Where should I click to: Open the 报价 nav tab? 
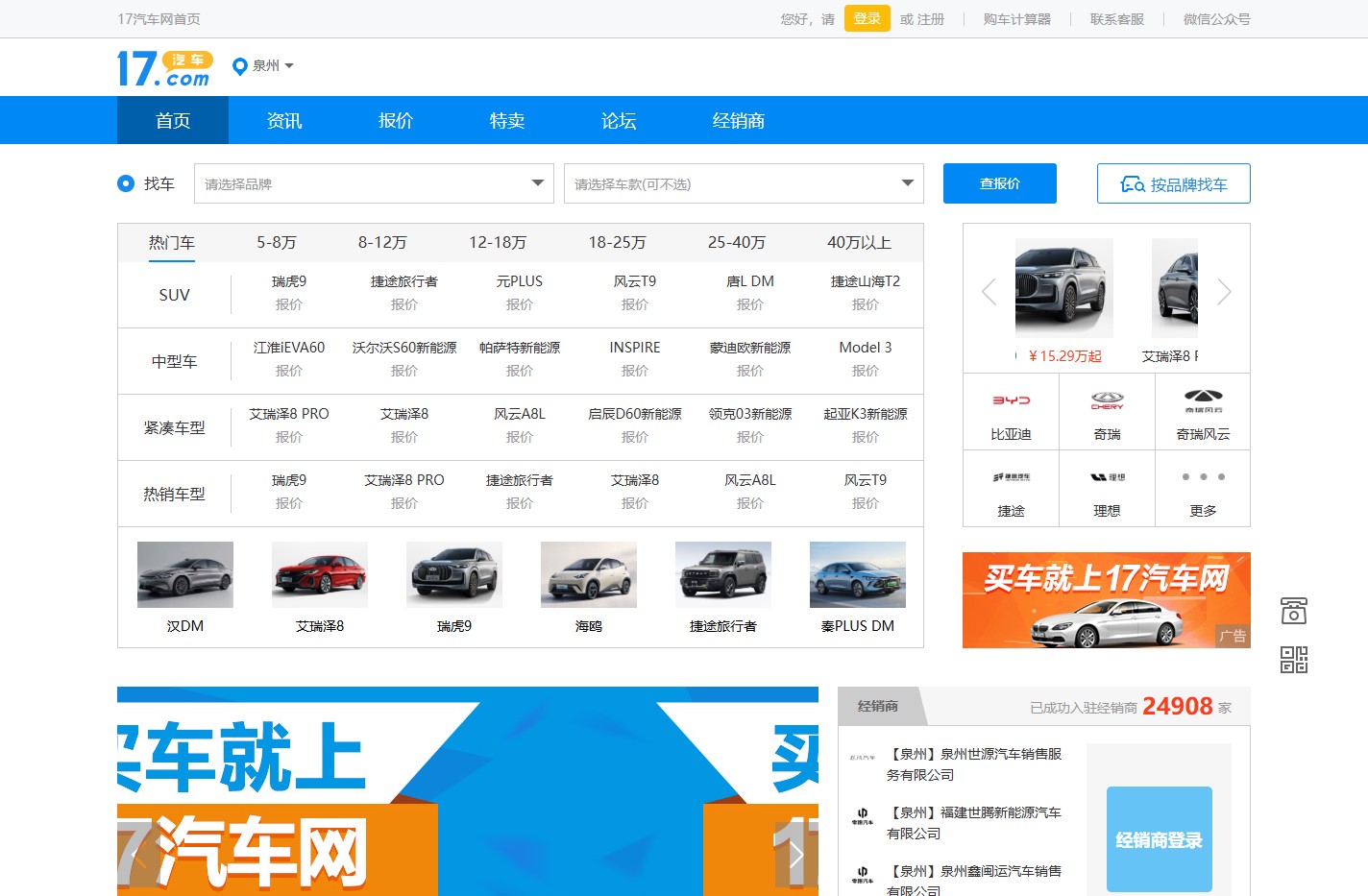(396, 120)
